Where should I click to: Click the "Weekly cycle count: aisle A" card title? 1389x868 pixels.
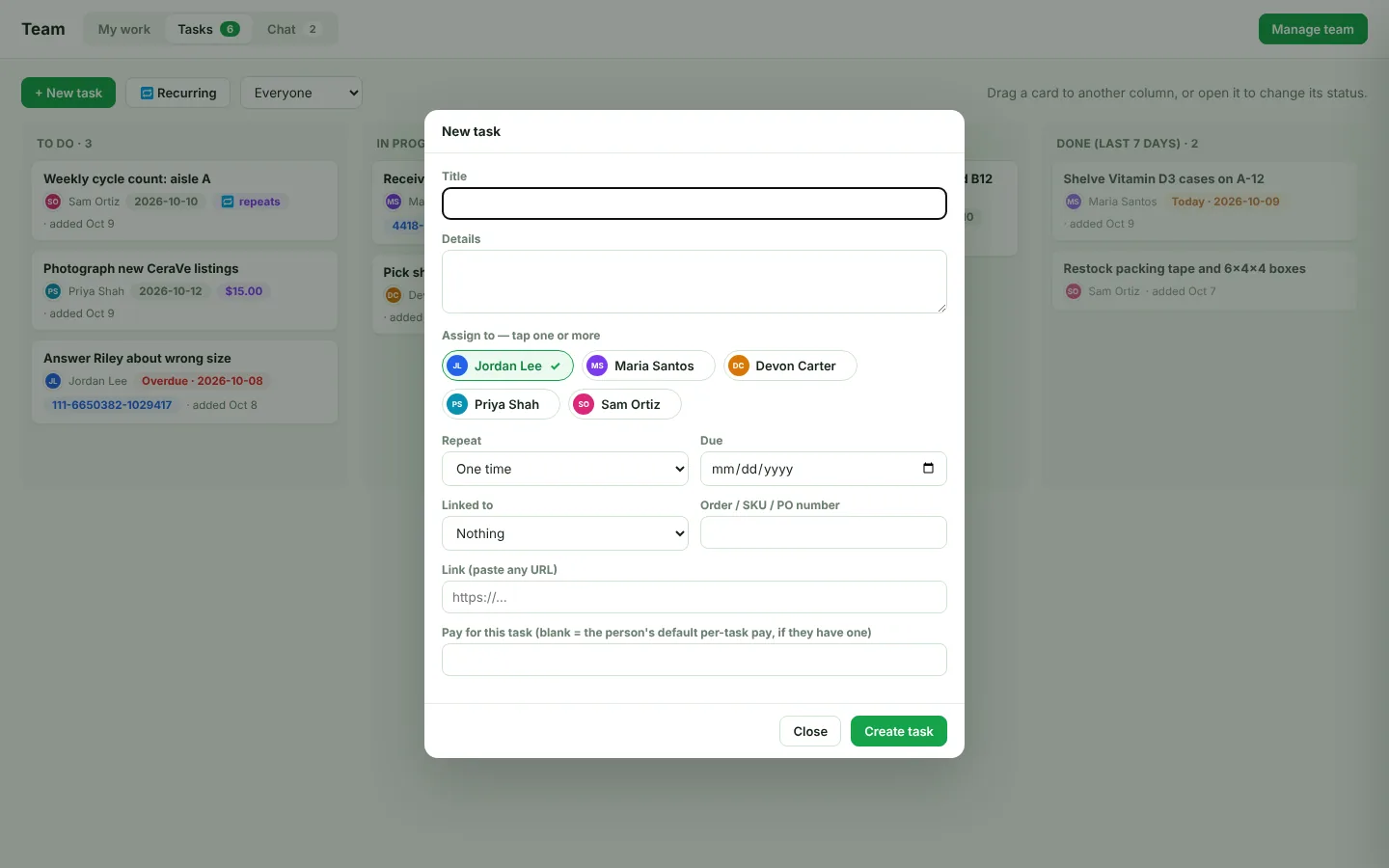pyautogui.click(x=127, y=178)
